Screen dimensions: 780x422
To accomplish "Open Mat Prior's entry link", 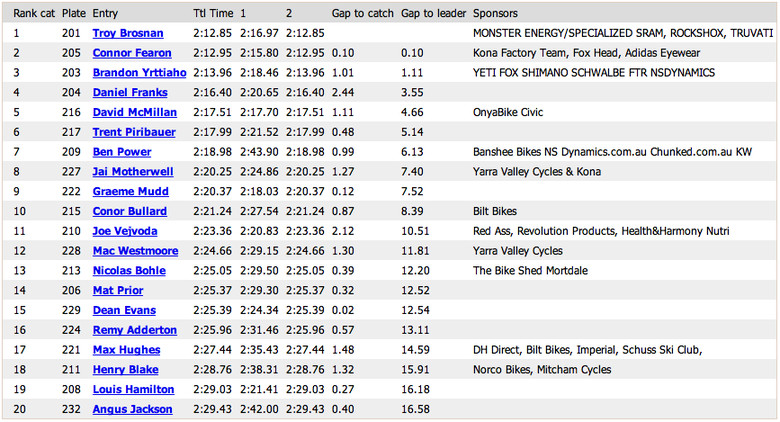I will tap(118, 291).
